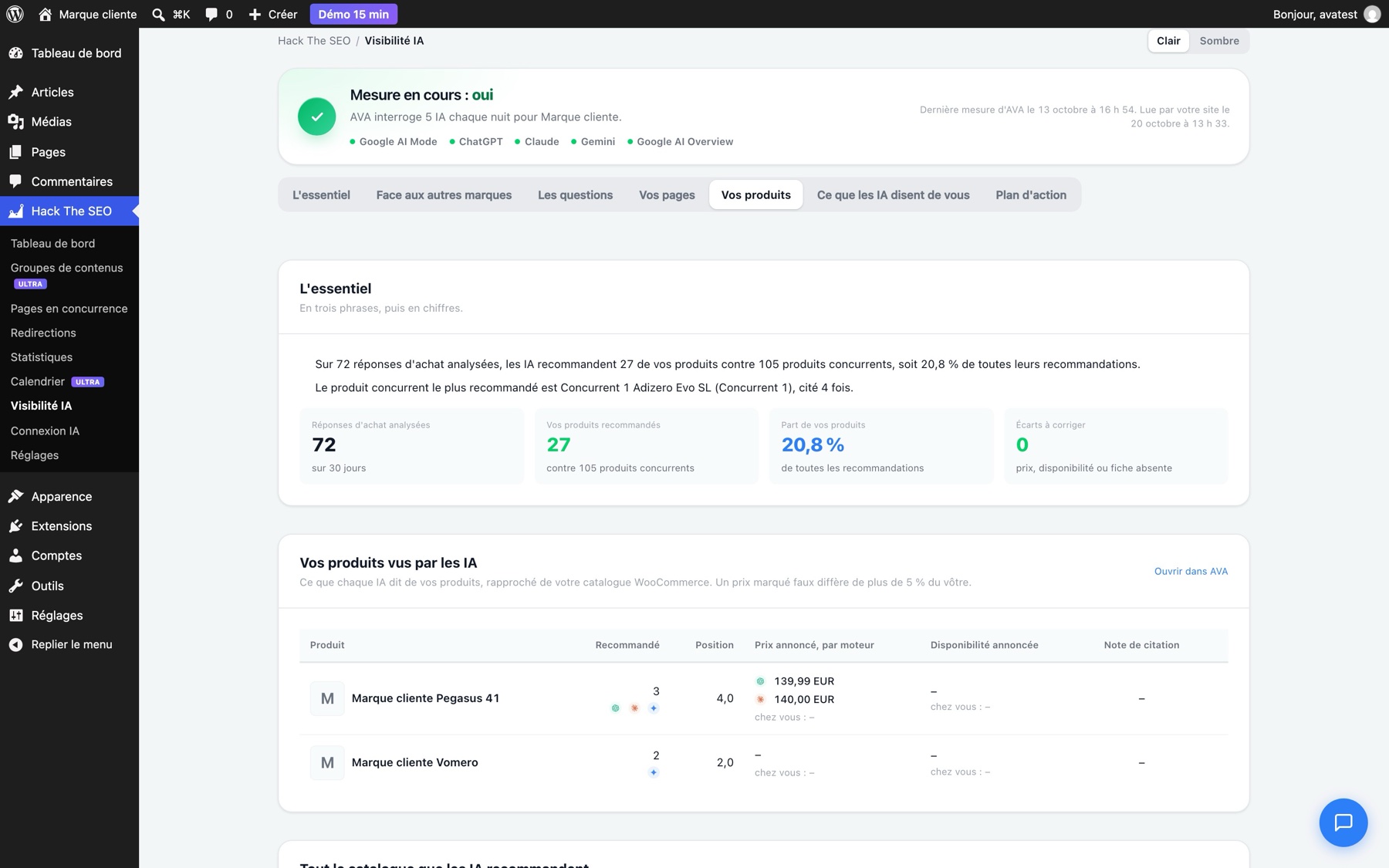Open Calendrier submenu item
The height and width of the screenshot is (868, 1389).
tap(69, 382)
